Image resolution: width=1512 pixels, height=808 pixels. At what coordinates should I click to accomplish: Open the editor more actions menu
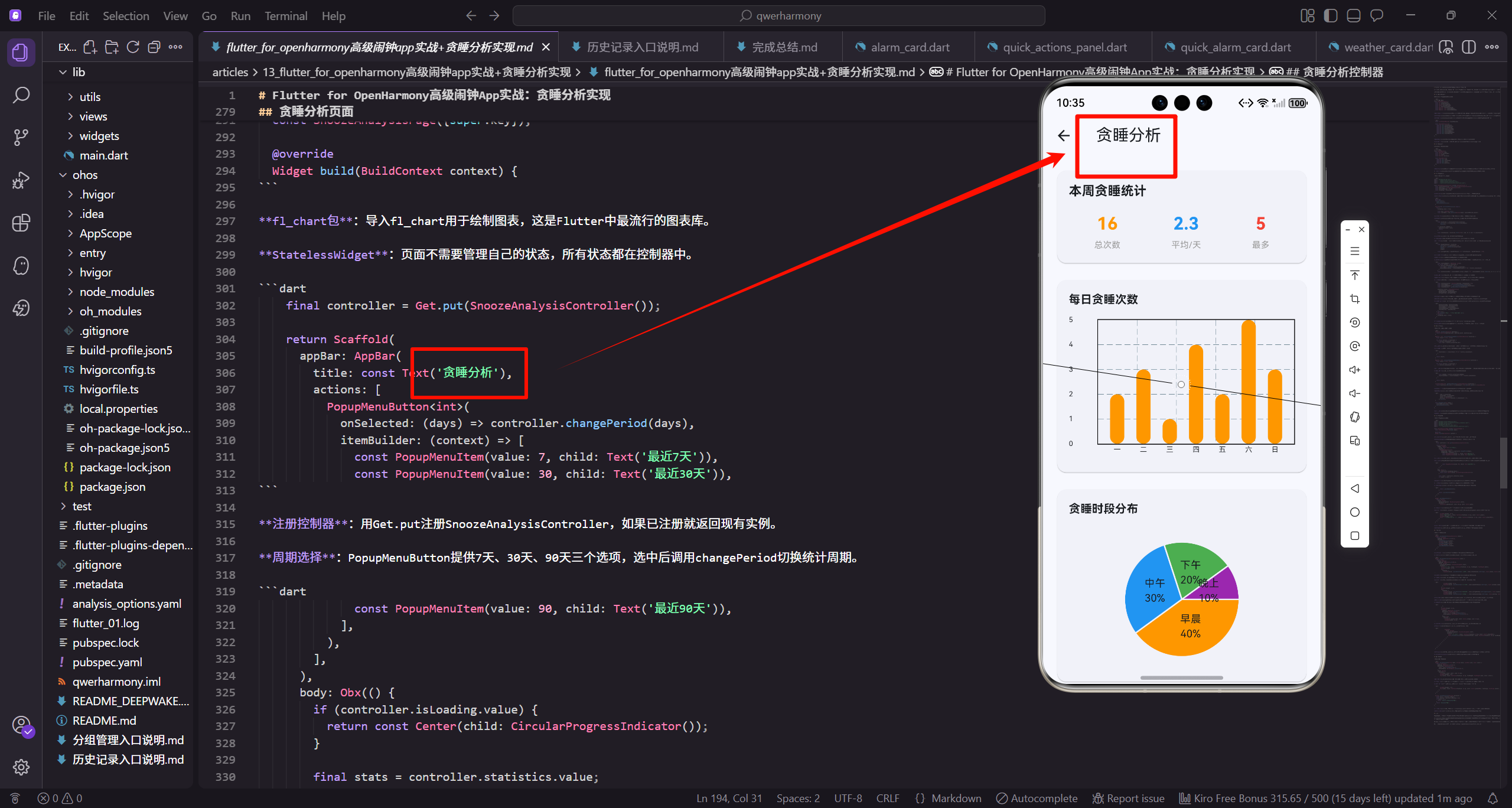[1492, 47]
